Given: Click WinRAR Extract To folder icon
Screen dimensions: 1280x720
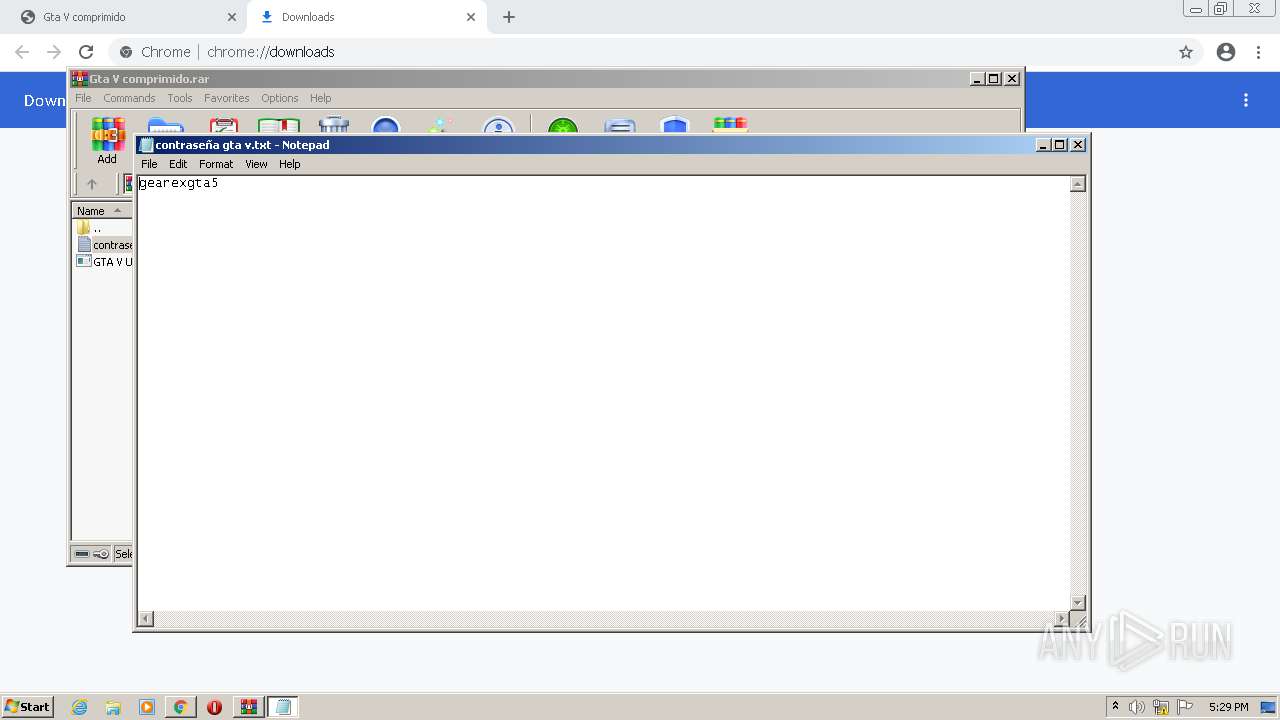Looking at the screenshot, I should 165,126.
